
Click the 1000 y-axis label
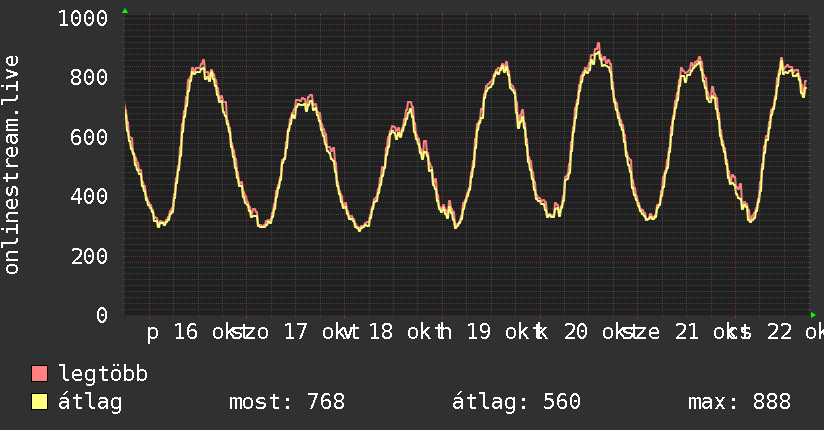[83, 18]
